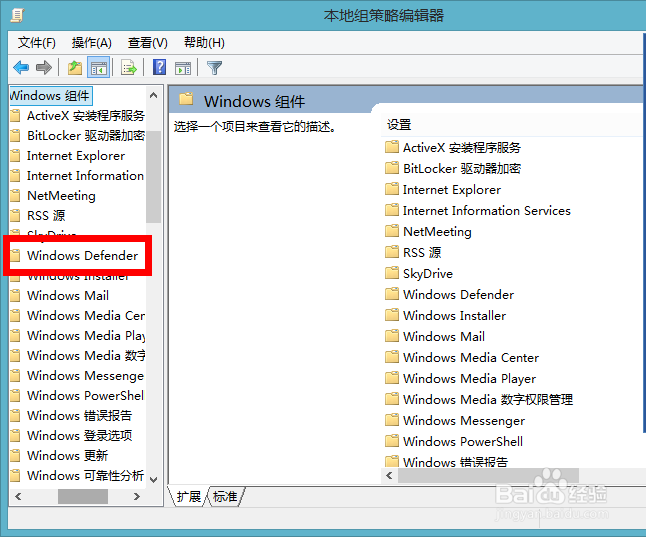Click BitLocker 驱动器加密 folder icon in settings list
Viewport: 646px width, 537px height.
392,168
